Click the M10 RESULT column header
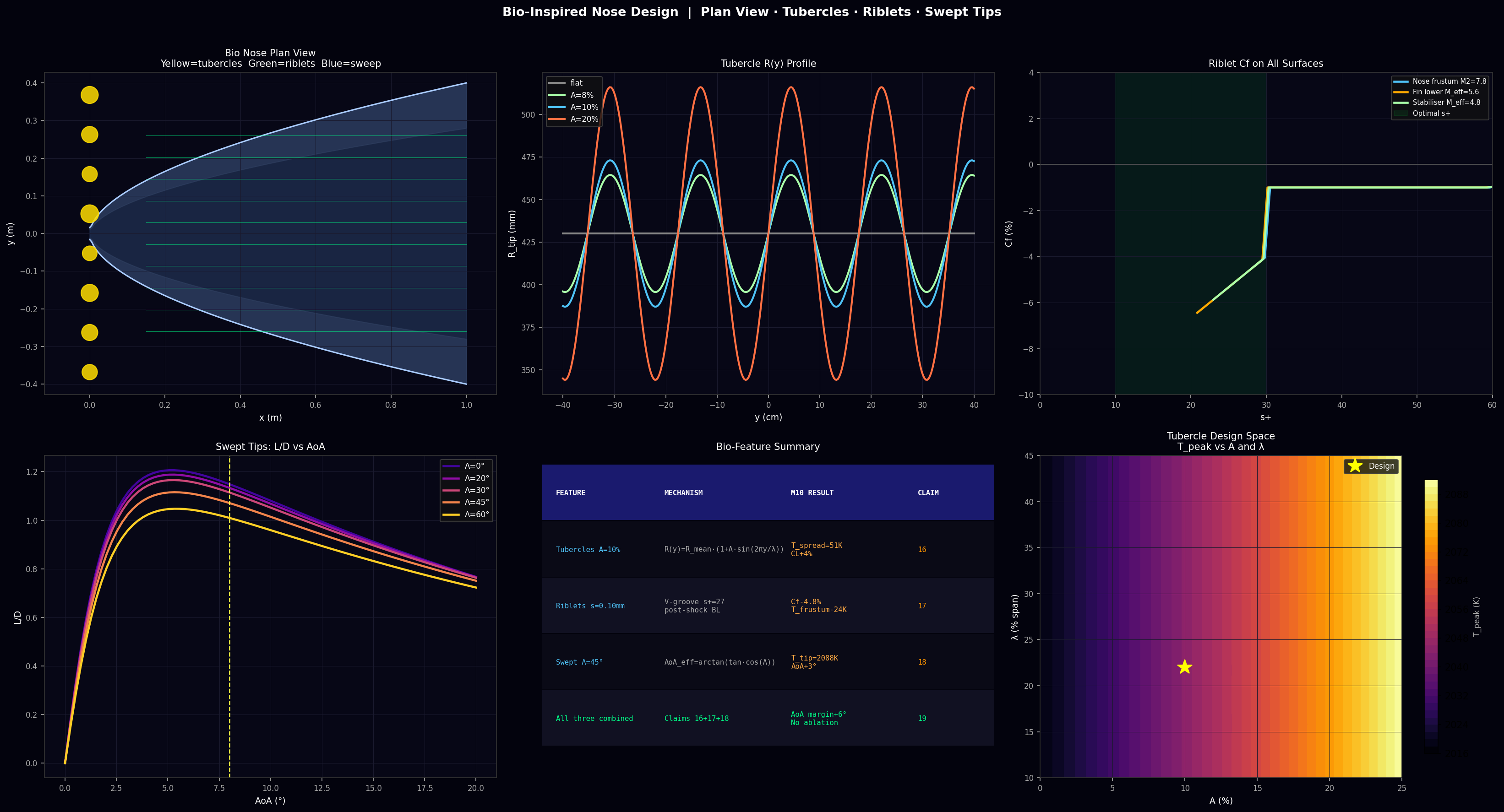This screenshot has height=812, width=1504. click(x=812, y=493)
